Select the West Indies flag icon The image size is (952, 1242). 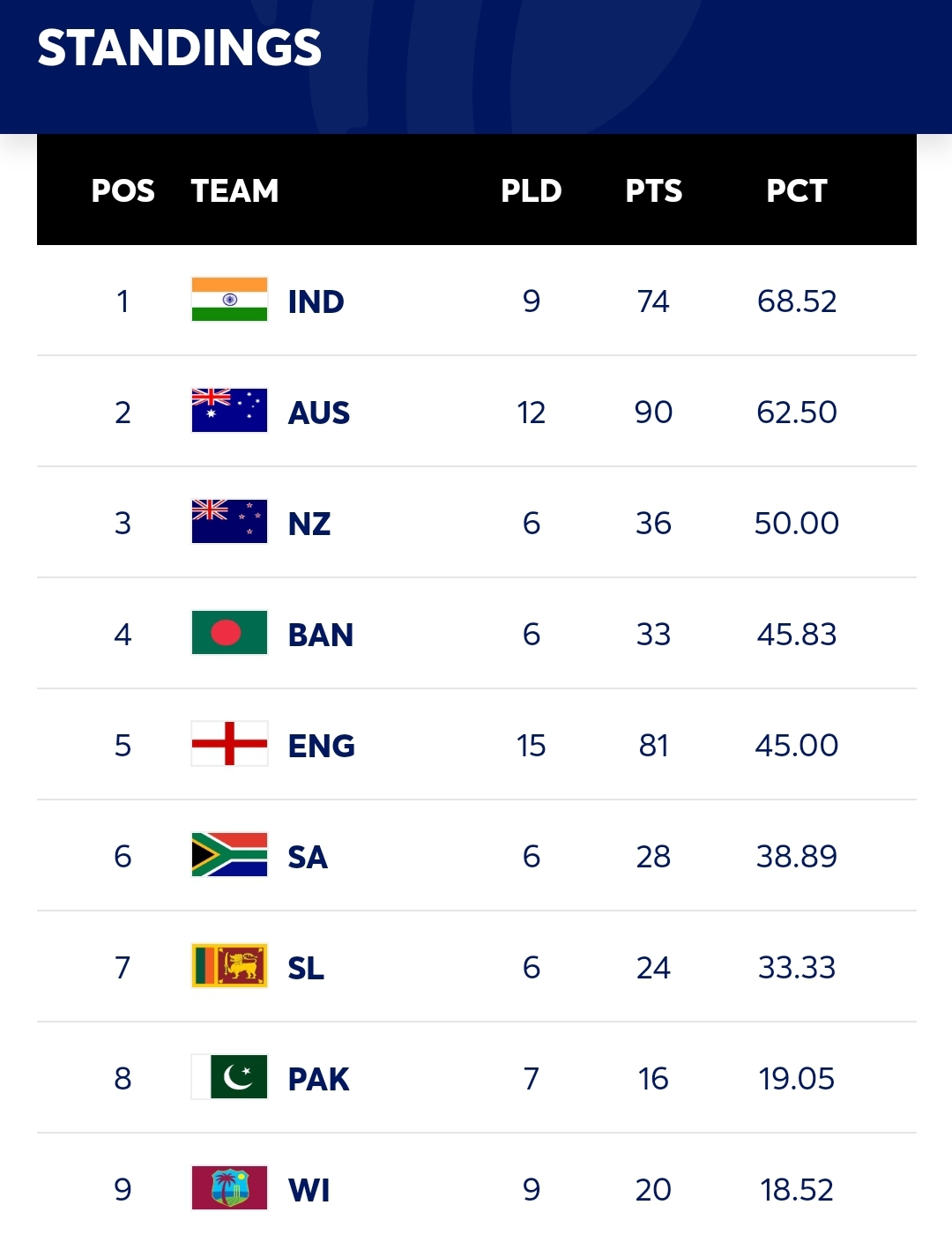229,1188
